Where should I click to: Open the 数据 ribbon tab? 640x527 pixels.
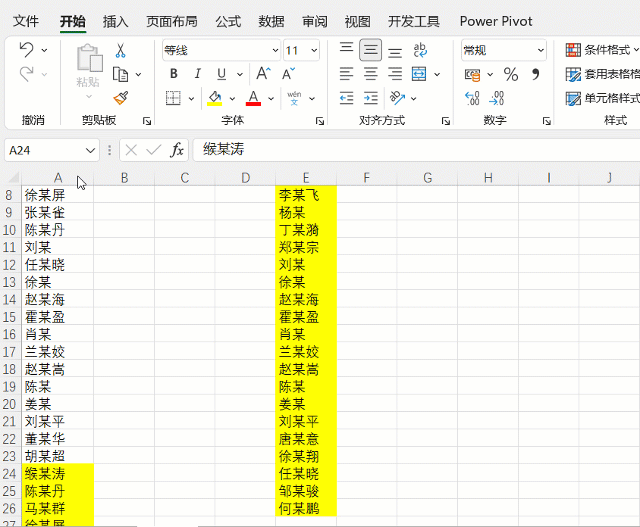point(271,21)
